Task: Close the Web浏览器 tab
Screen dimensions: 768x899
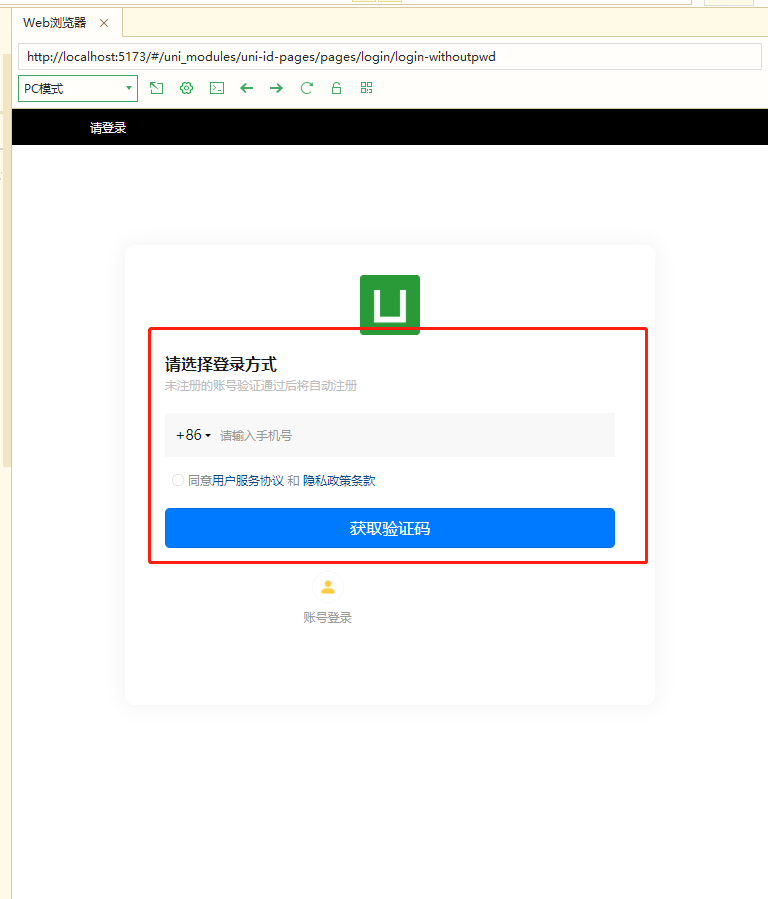Action: 104,23
